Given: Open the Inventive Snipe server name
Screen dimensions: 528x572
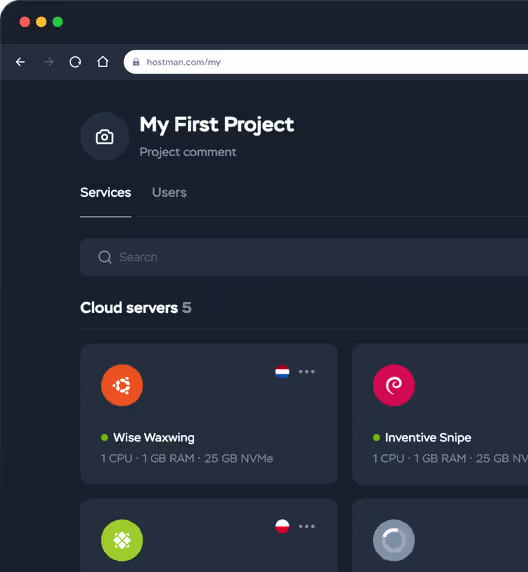Looking at the screenshot, I should (428, 437).
